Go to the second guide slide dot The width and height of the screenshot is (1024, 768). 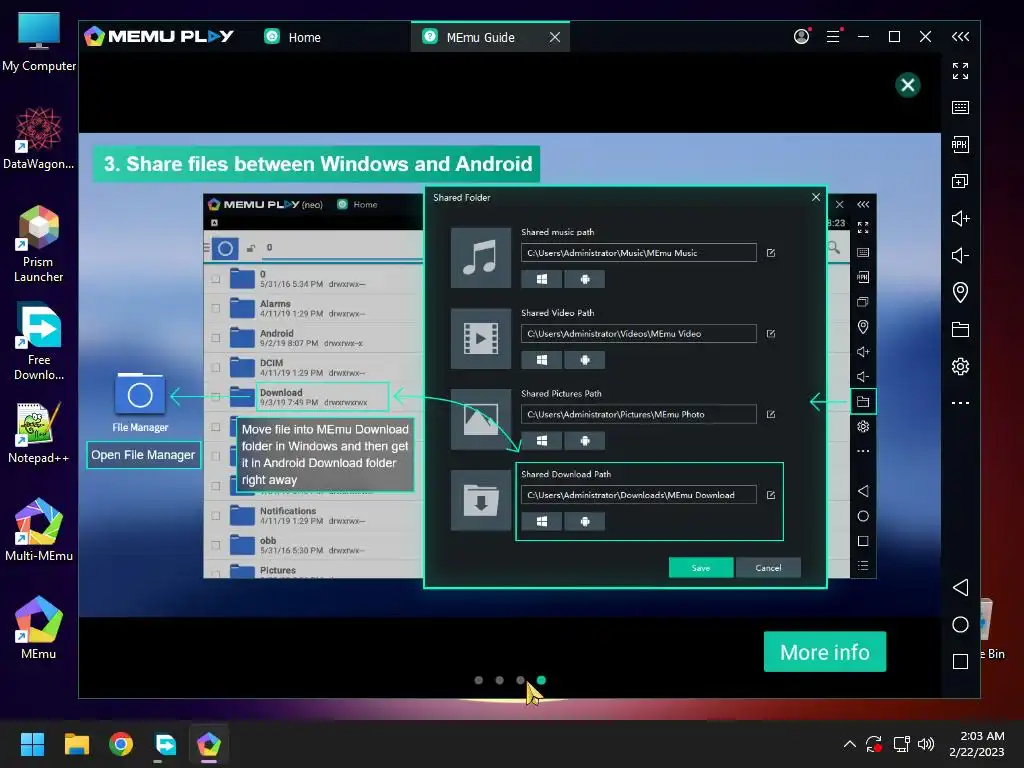click(x=500, y=680)
